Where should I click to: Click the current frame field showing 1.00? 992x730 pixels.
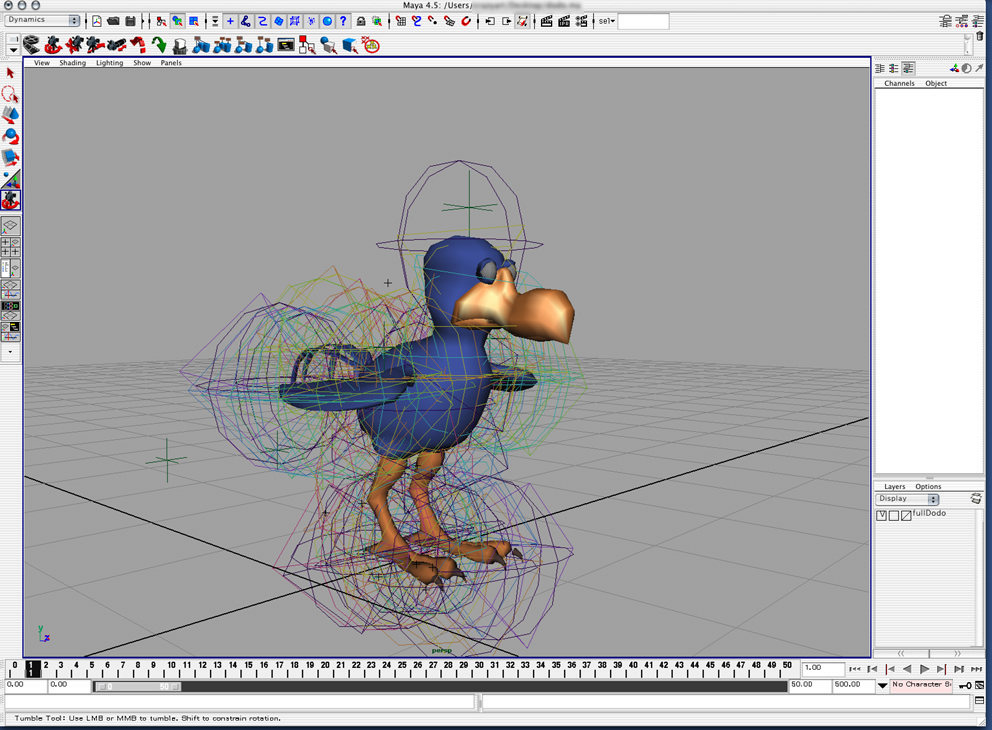pos(823,668)
